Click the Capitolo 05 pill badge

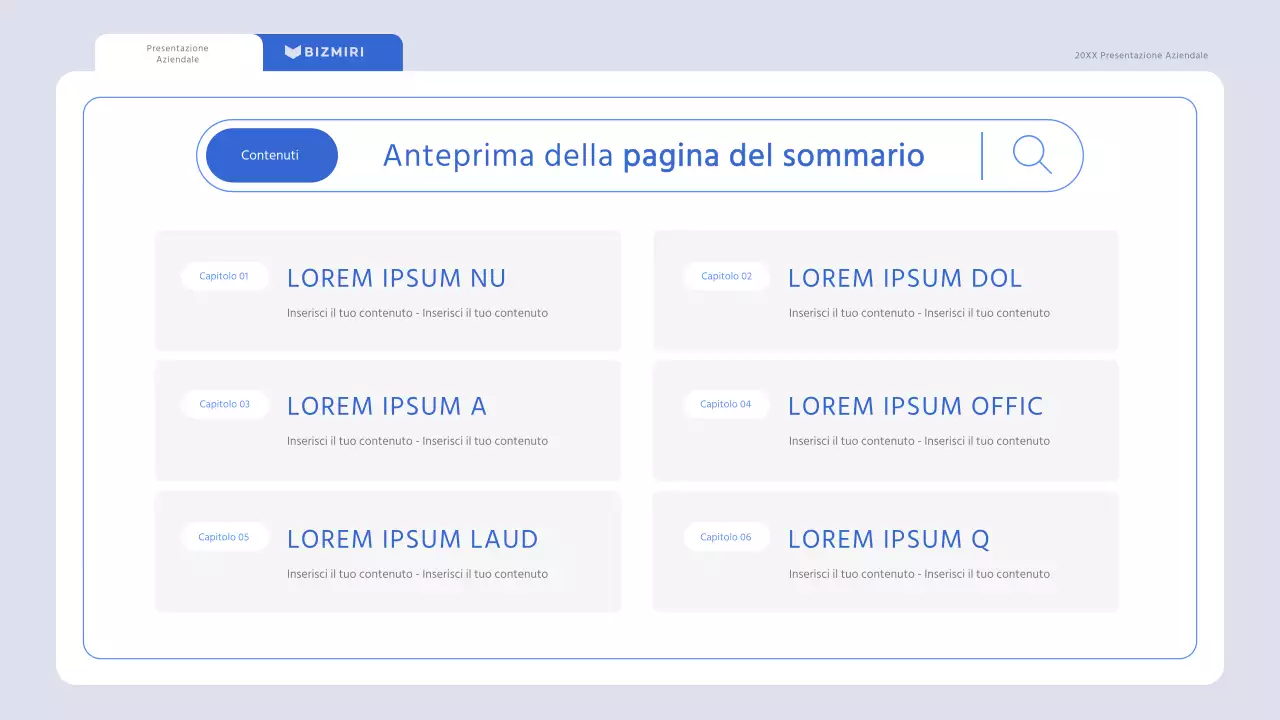tap(224, 536)
